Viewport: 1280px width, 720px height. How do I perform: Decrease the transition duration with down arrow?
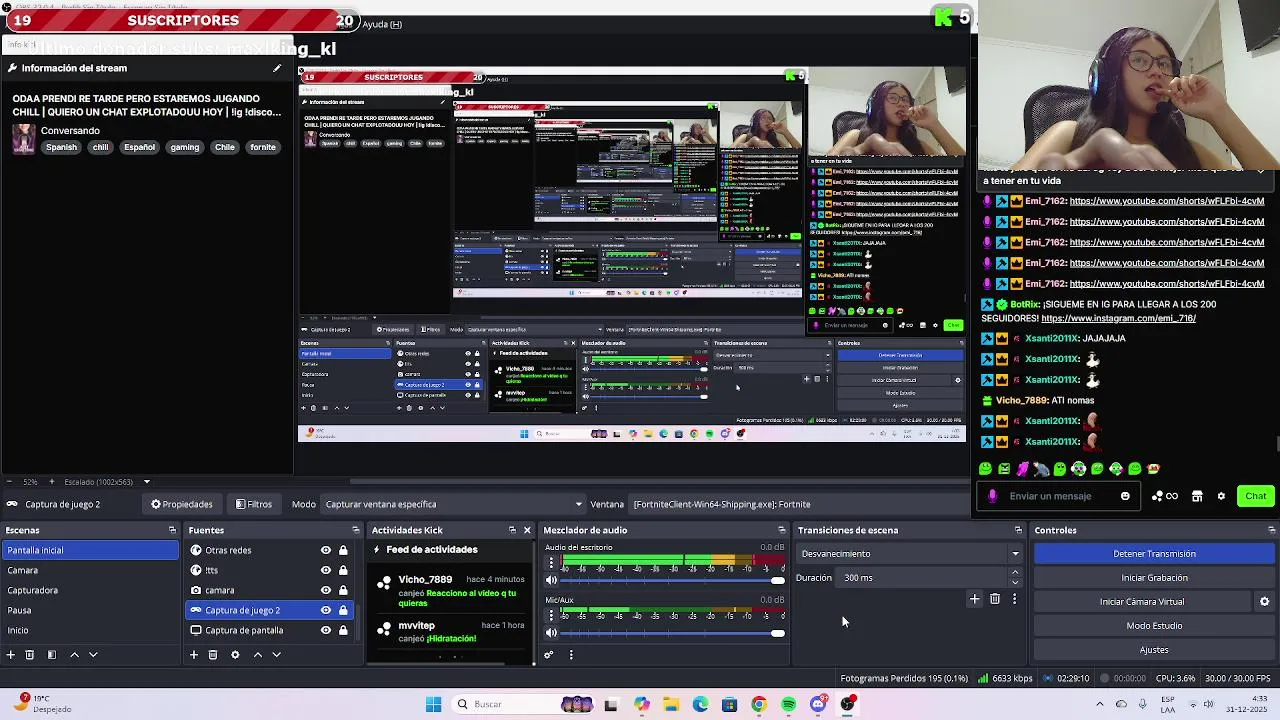pos(1015,583)
